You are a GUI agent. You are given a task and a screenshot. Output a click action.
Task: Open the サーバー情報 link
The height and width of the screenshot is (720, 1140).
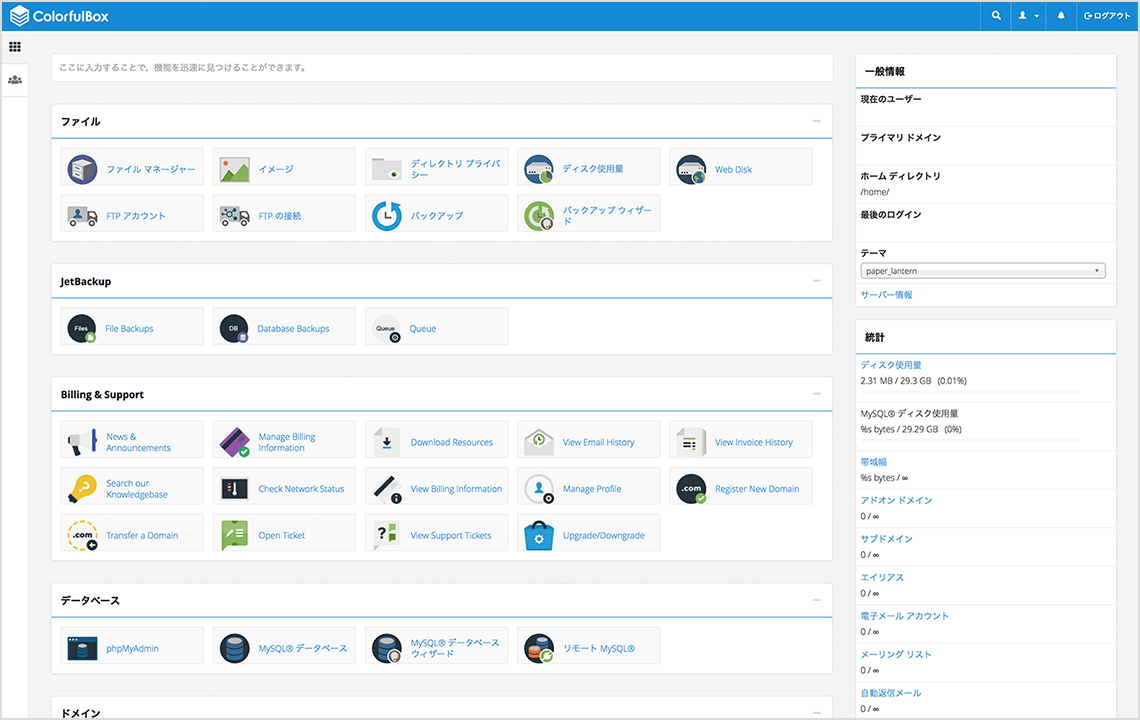point(886,295)
